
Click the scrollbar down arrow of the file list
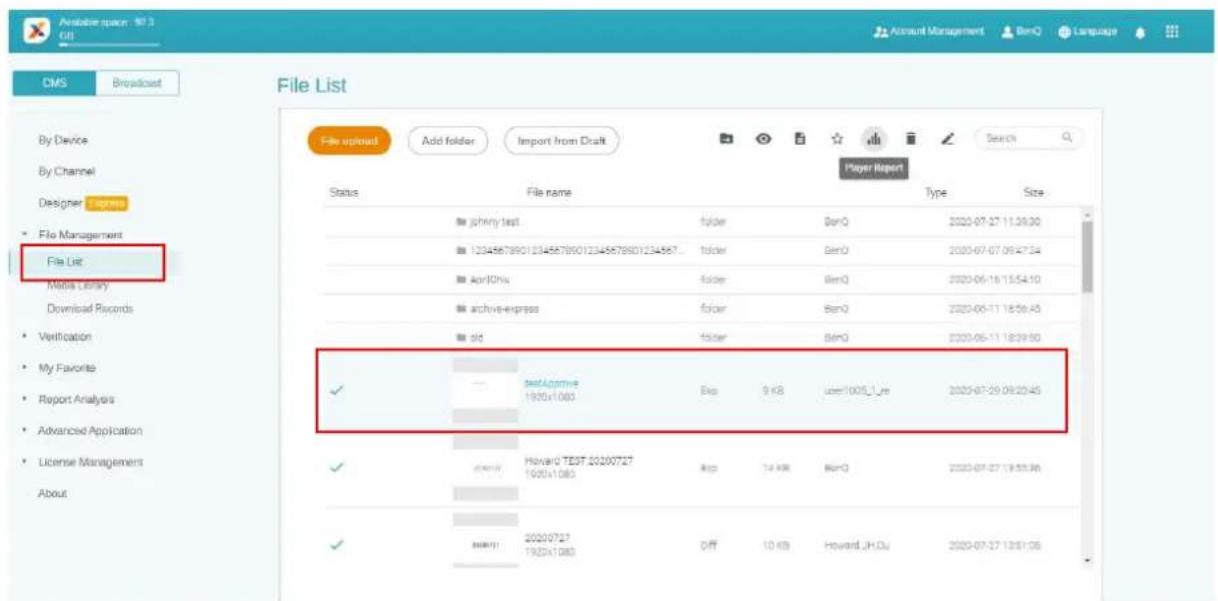point(1087,560)
